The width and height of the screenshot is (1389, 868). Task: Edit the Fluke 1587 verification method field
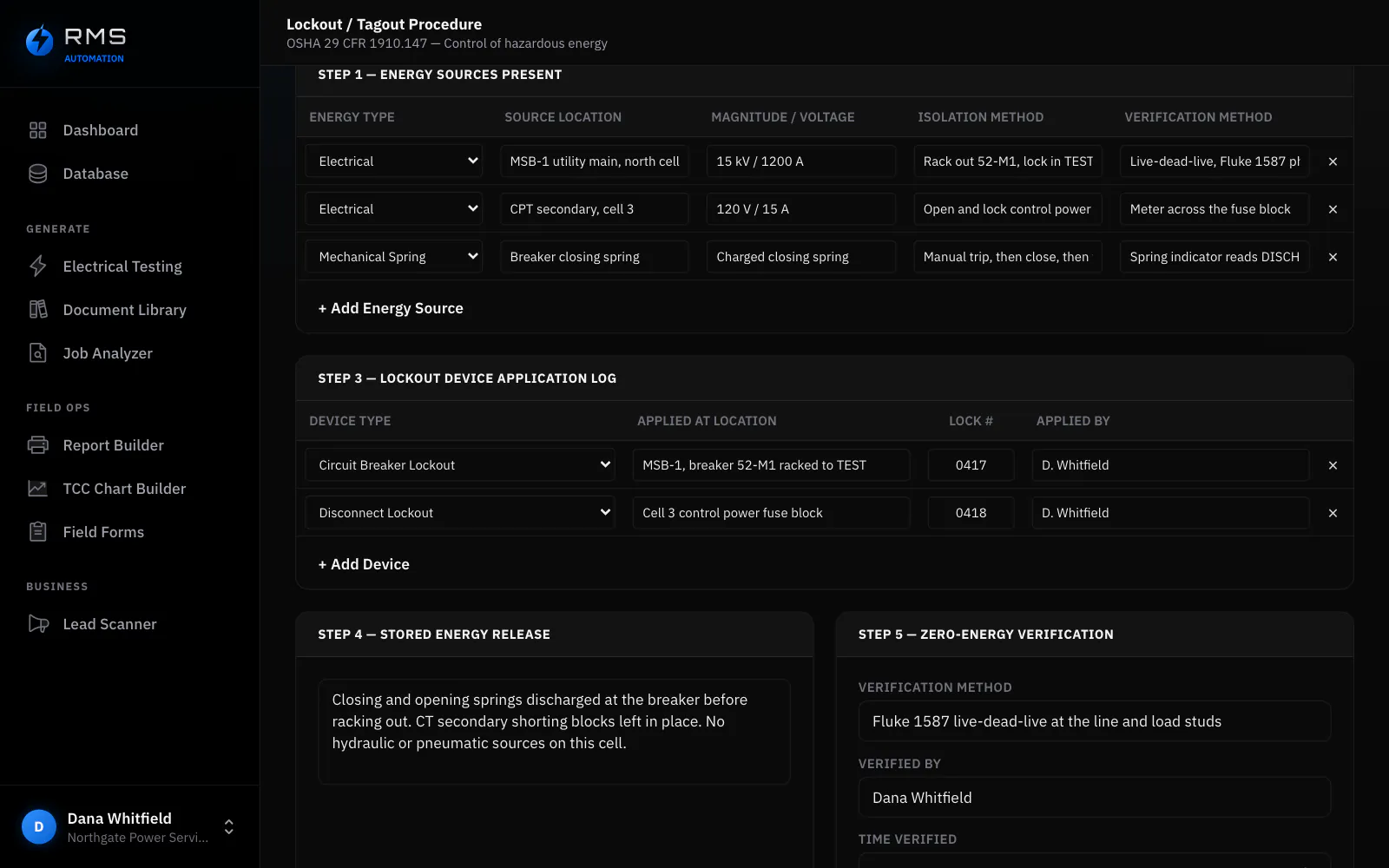click(x=1095, y=721)
